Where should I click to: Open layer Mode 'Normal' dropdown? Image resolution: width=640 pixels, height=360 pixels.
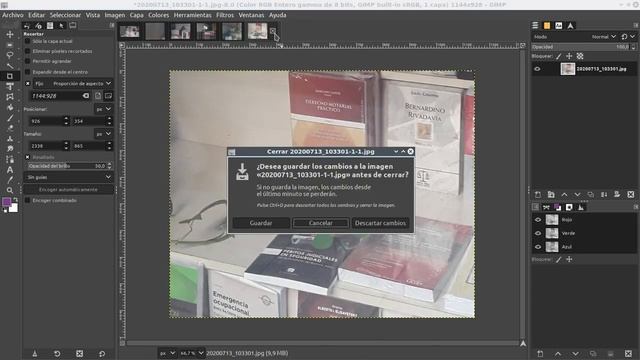coord(603,37)
